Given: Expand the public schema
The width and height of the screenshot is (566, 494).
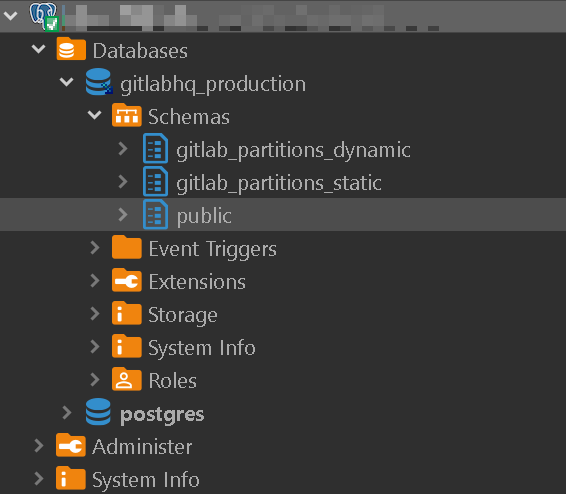Looking at the screenshot, I should coord(123,214).
